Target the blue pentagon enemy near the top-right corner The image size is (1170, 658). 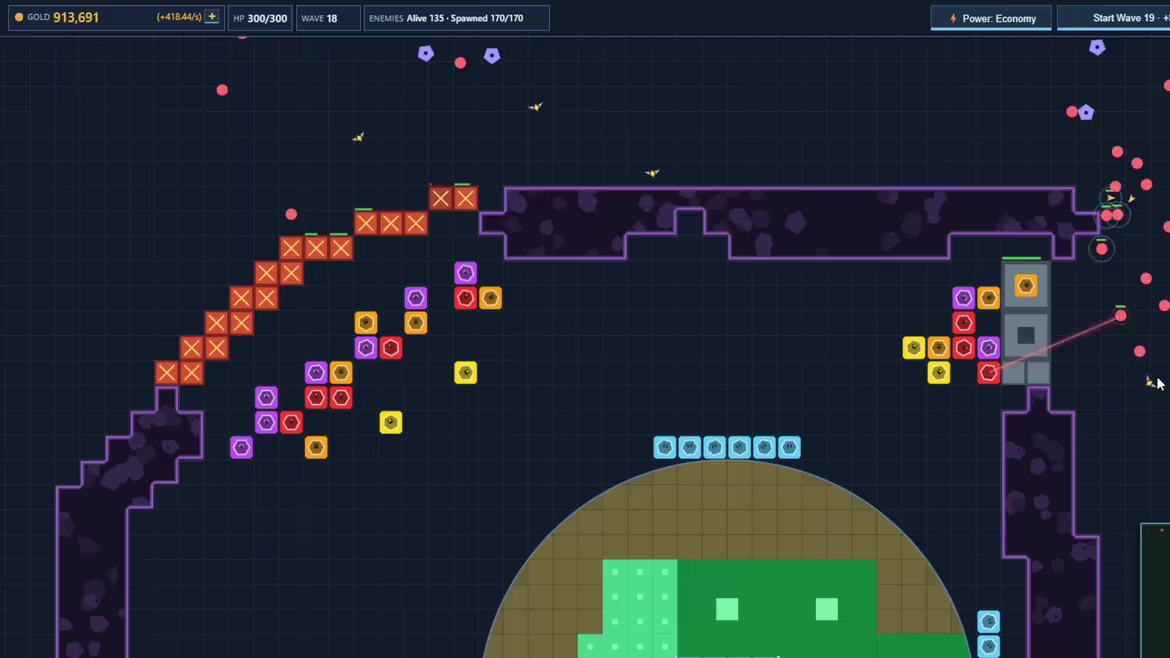click(x=1097, y=48)
